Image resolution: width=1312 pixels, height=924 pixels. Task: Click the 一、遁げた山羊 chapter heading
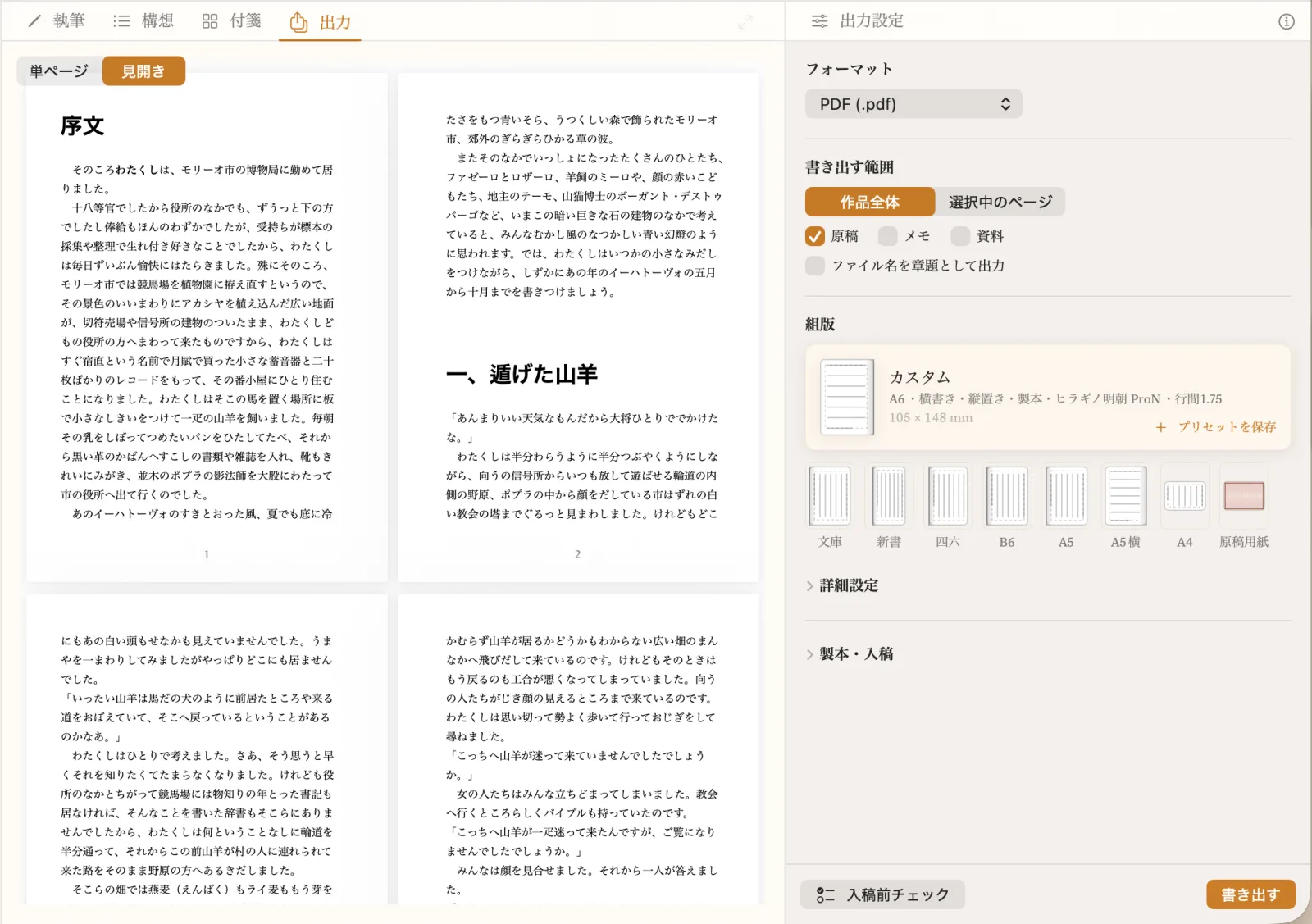pyautogui.click(x=522, y=375)
